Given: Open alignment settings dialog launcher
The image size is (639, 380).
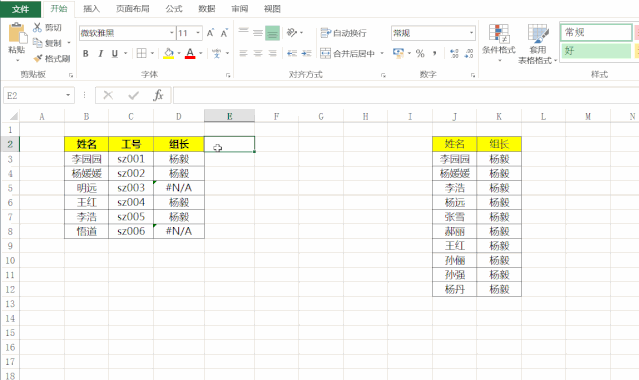Looking at the screenshot, I should click(383, 75).
